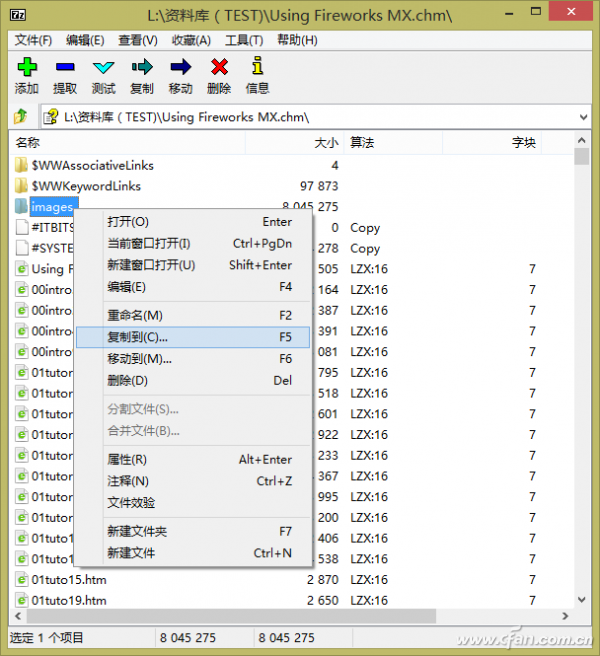600x656 pixels.
Task: Select the 01tuto19.htm file name
Action: (69, 600)
